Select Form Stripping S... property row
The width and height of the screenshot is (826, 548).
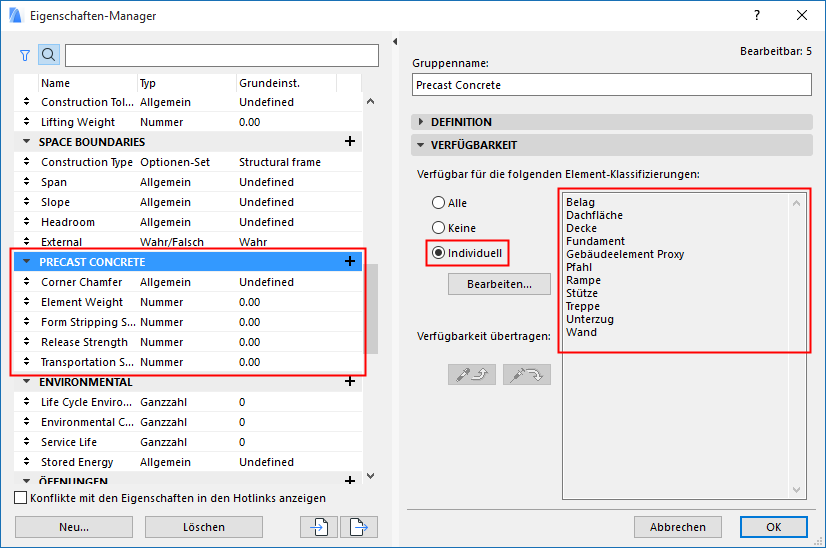click(x=188, y=322)
